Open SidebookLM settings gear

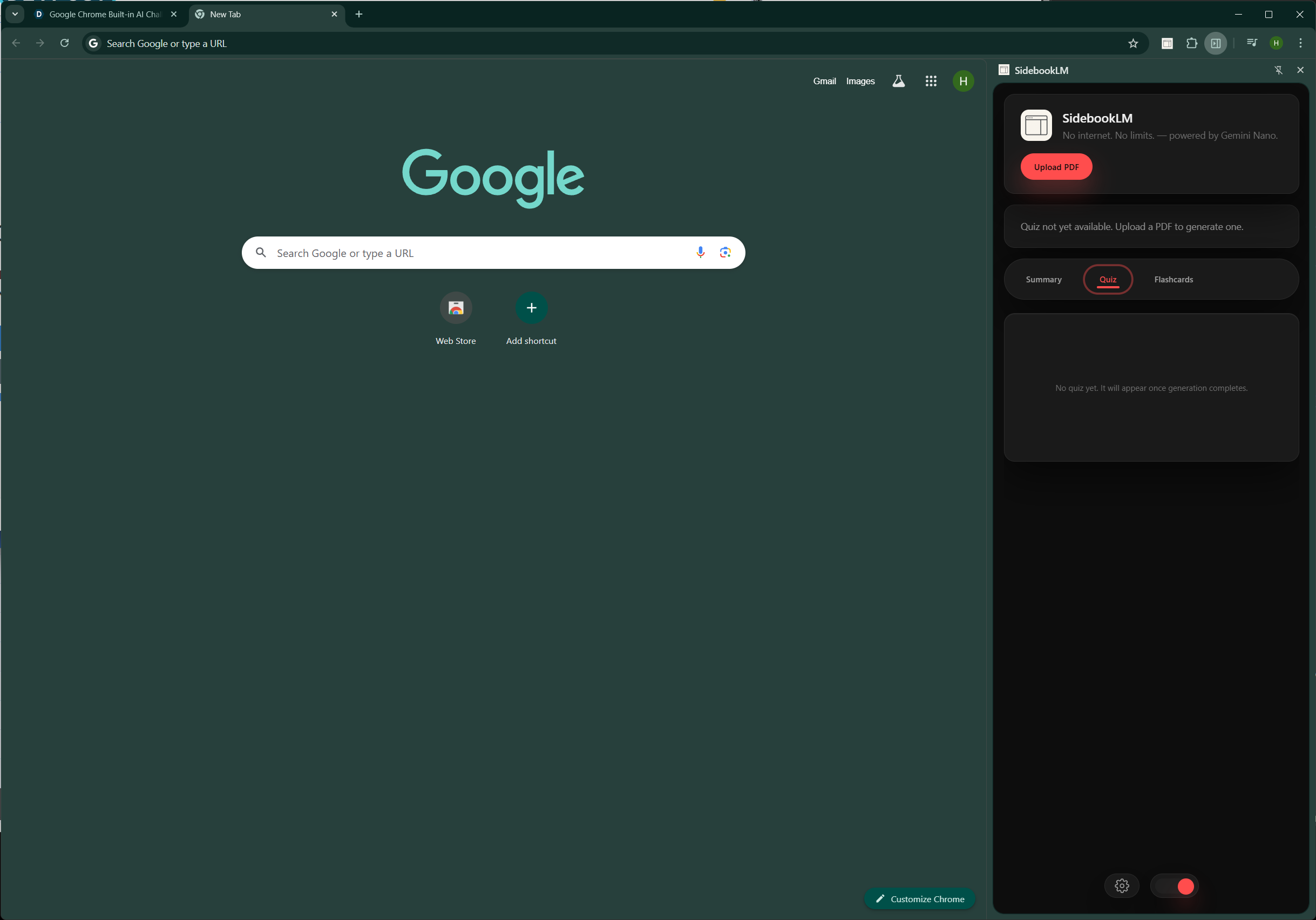click(1121, 885)
